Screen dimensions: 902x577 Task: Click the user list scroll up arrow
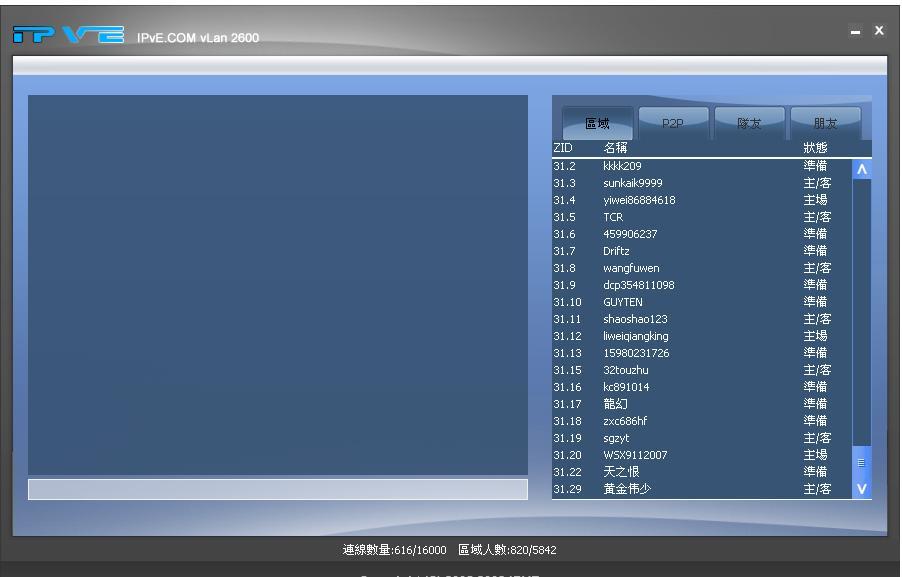[x=862, y=169]
